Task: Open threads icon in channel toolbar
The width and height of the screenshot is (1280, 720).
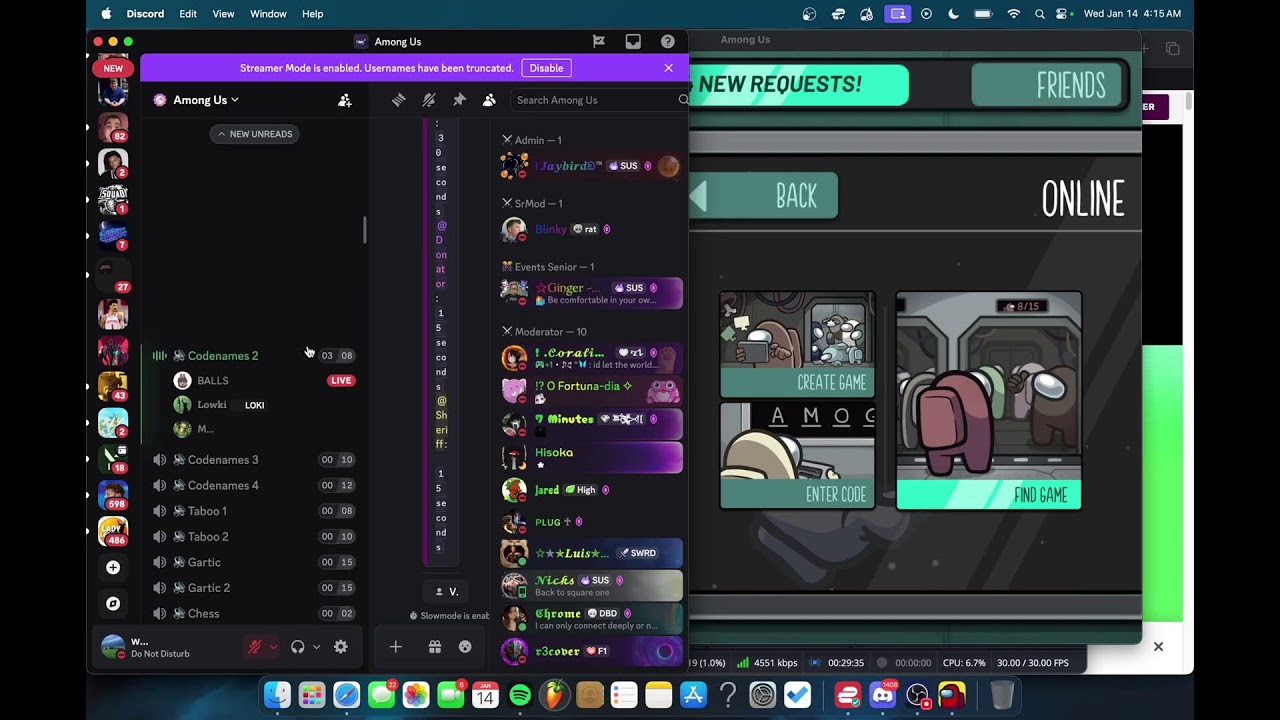Action: (398, 100)
